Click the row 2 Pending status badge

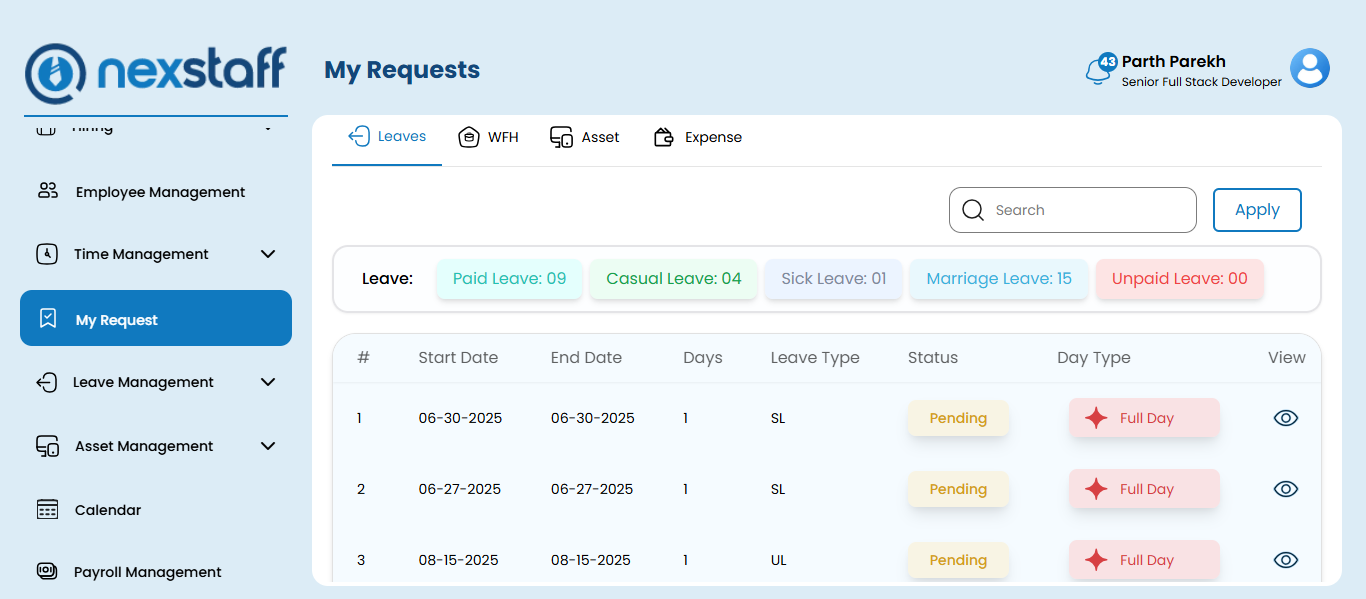point(958,489)
